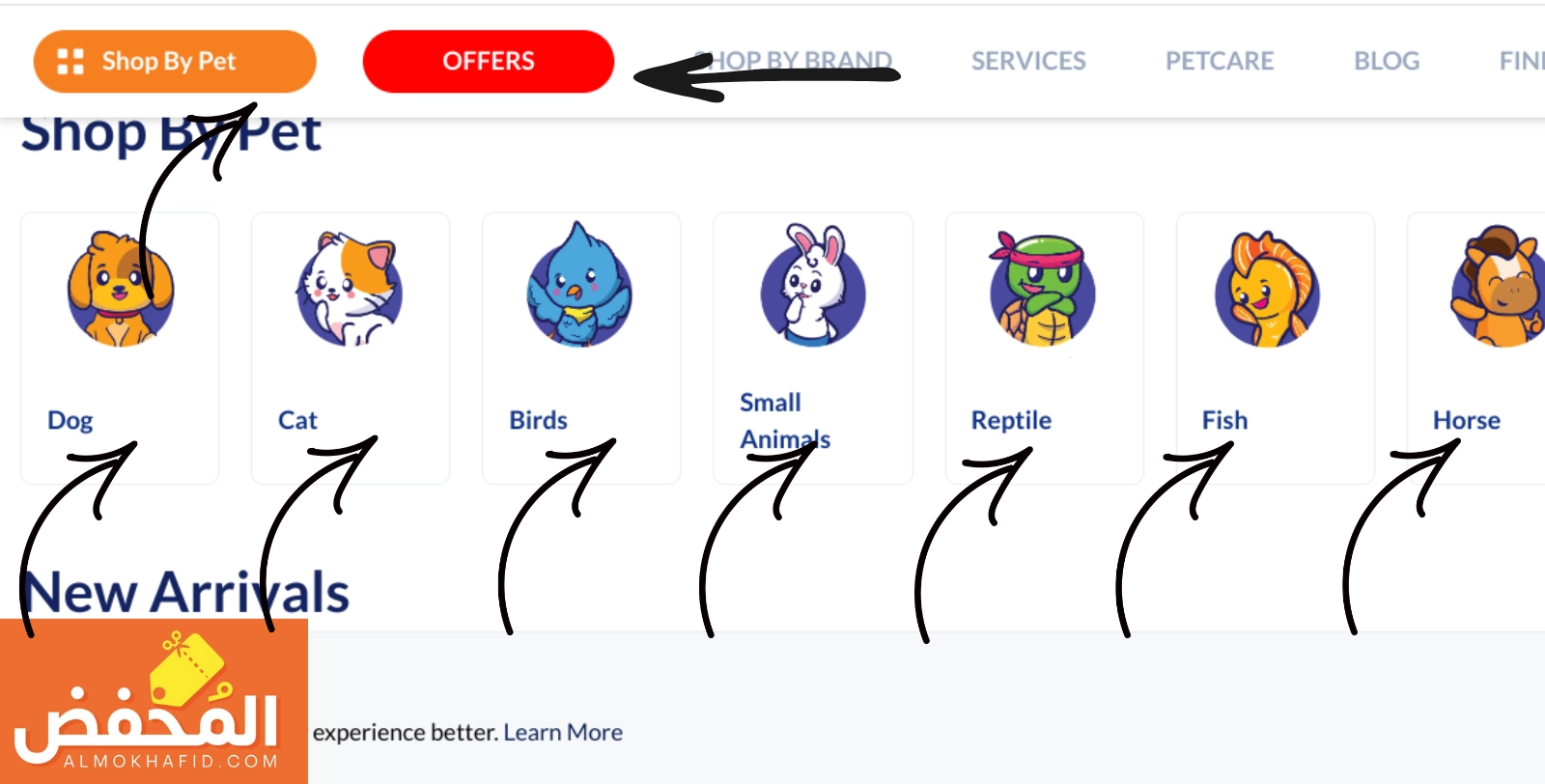Click the grid icon in Shop By Pet button

coord(70,62)
